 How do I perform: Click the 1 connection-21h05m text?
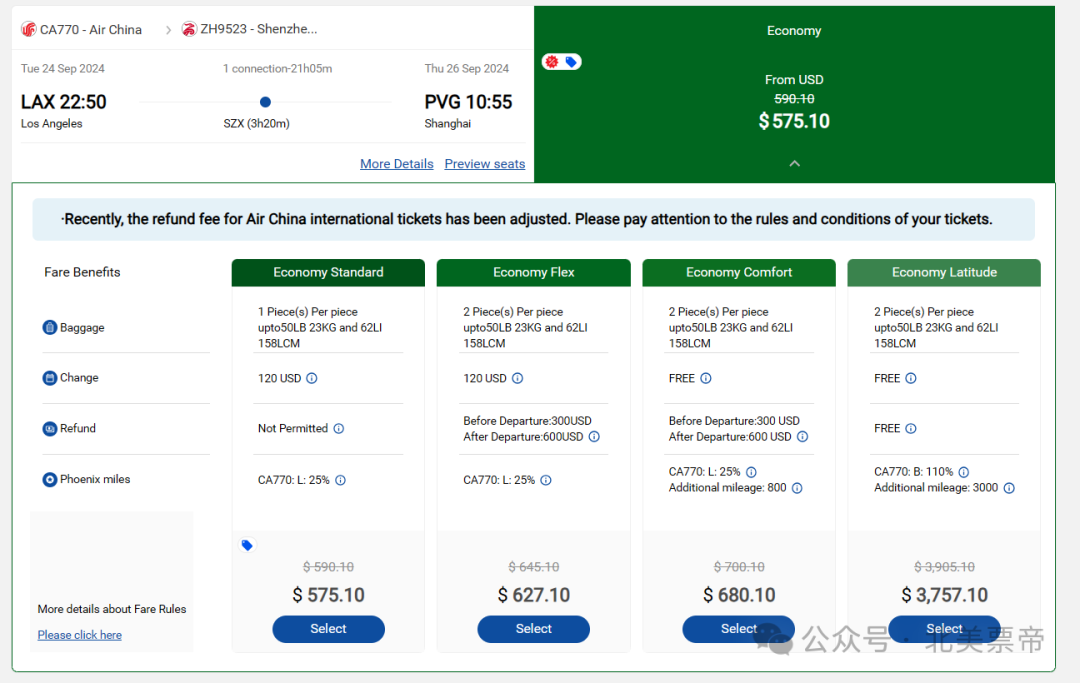point(278,68)
